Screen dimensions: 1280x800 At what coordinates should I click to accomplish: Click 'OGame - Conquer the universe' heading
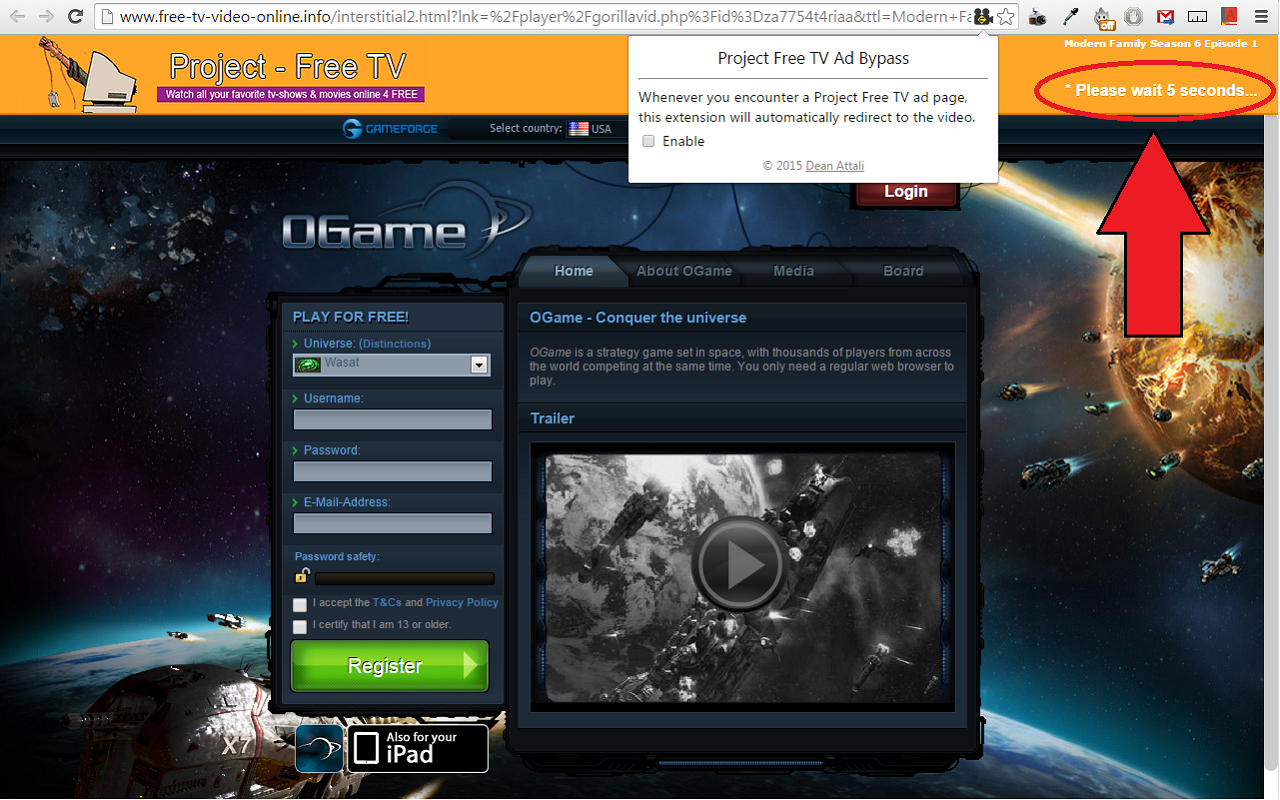638,318
